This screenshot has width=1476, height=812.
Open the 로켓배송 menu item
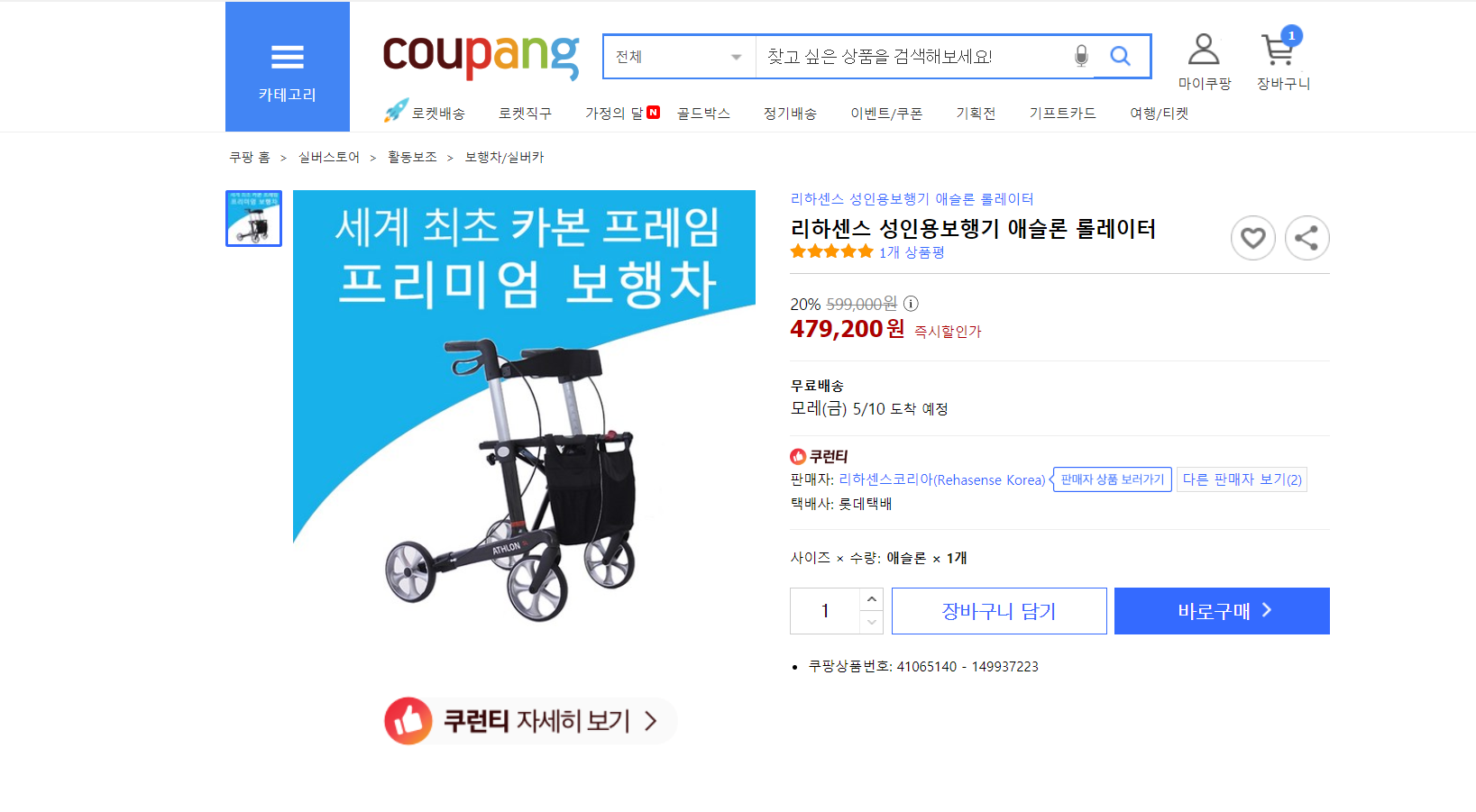[x=426, y=113]
